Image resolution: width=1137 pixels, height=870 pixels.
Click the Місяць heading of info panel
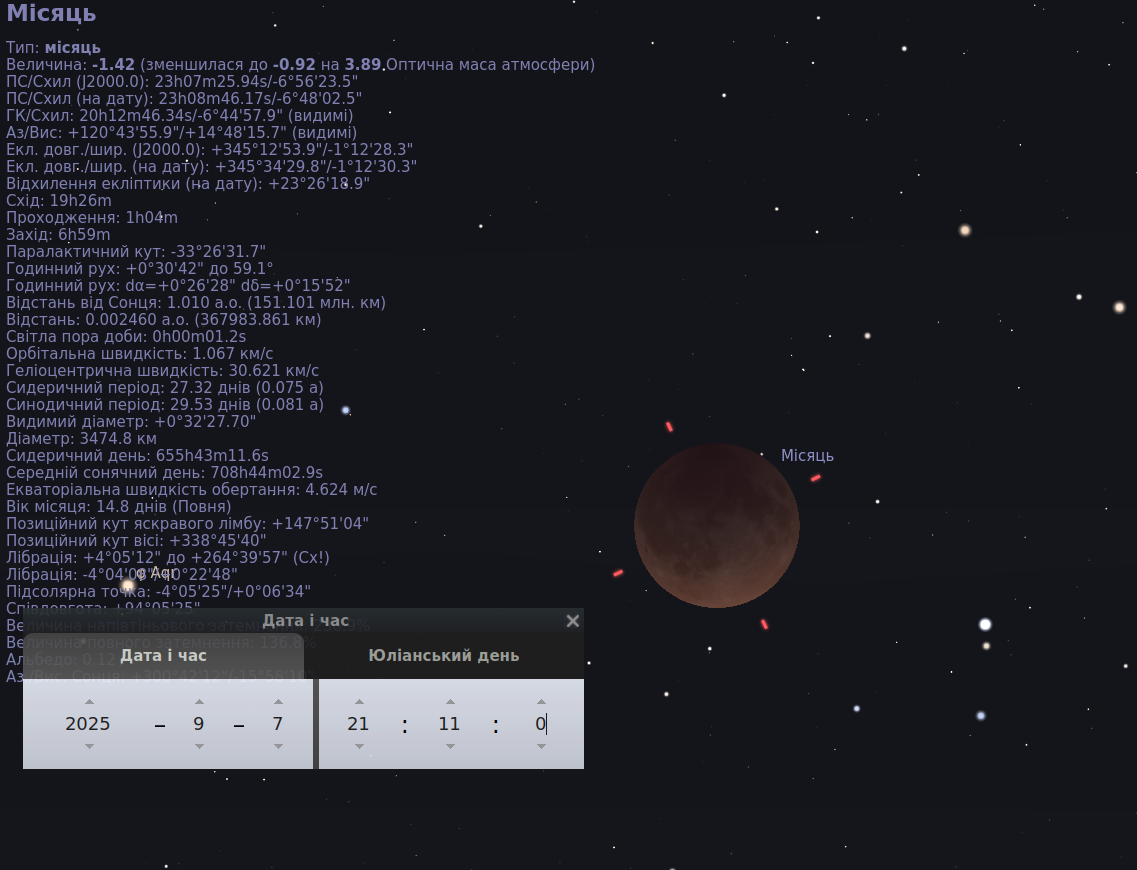click(x=51, y=13)
